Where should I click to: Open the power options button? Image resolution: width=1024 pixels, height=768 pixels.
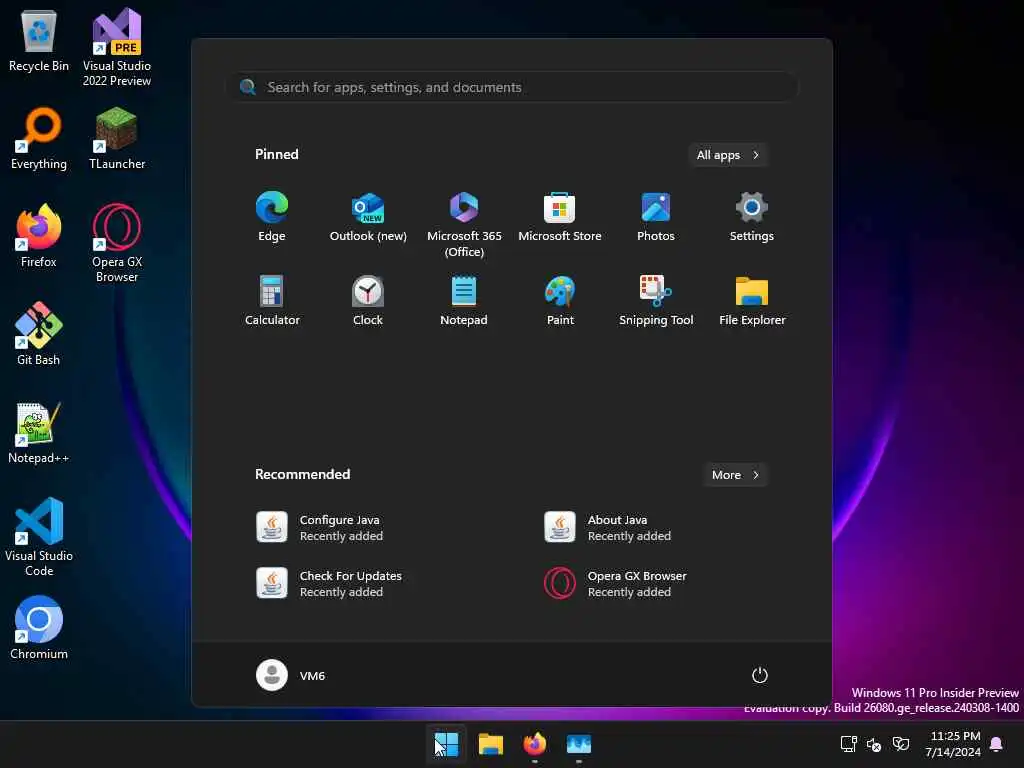pos(760,675)
